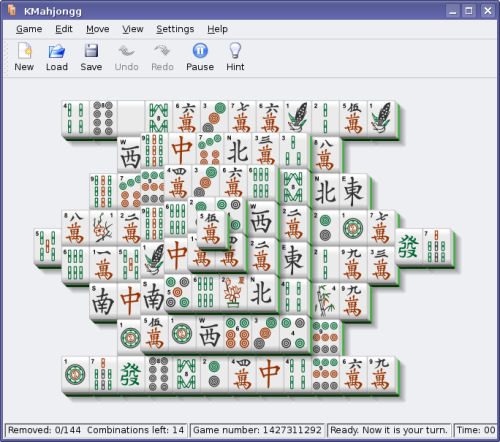Click 'Ready. Now it is your turn.' status
The image size is (500, 442).
click(x=389, y=430)
